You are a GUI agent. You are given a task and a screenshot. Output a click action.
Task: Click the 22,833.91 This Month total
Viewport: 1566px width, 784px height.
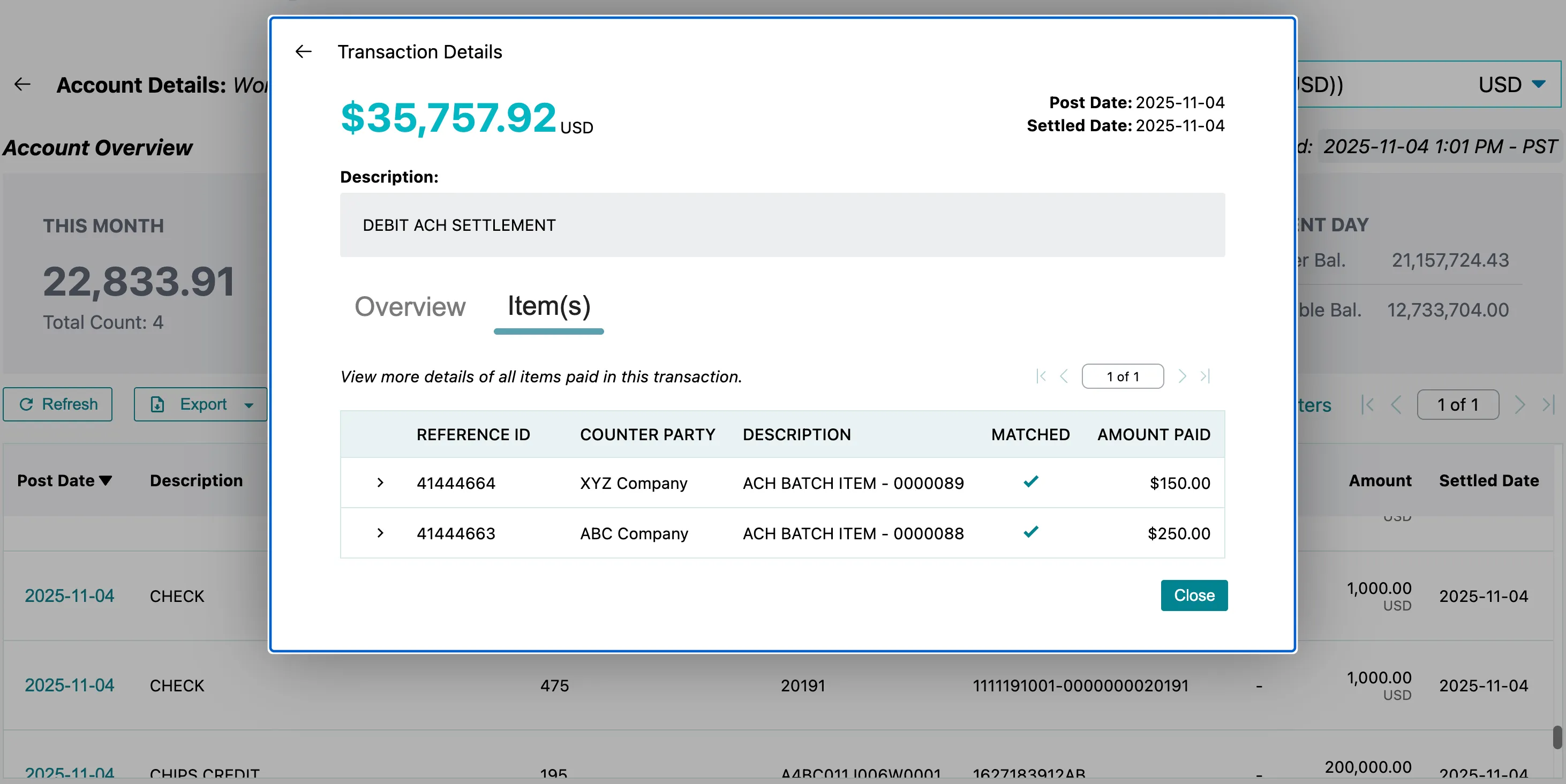point(139,281)
